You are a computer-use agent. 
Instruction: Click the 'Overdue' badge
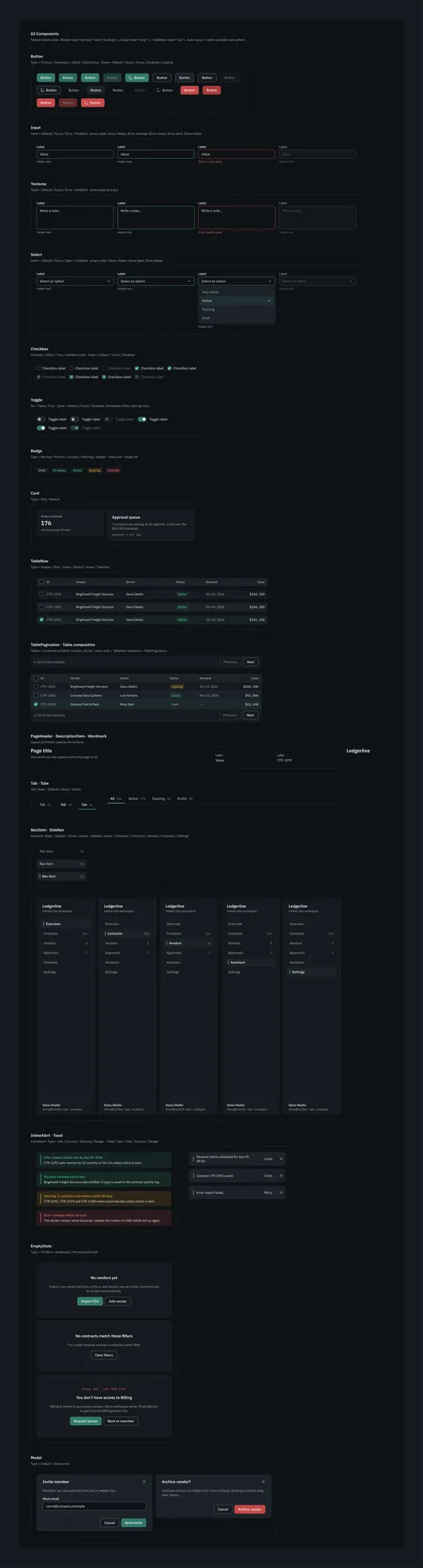pos(113,470)
